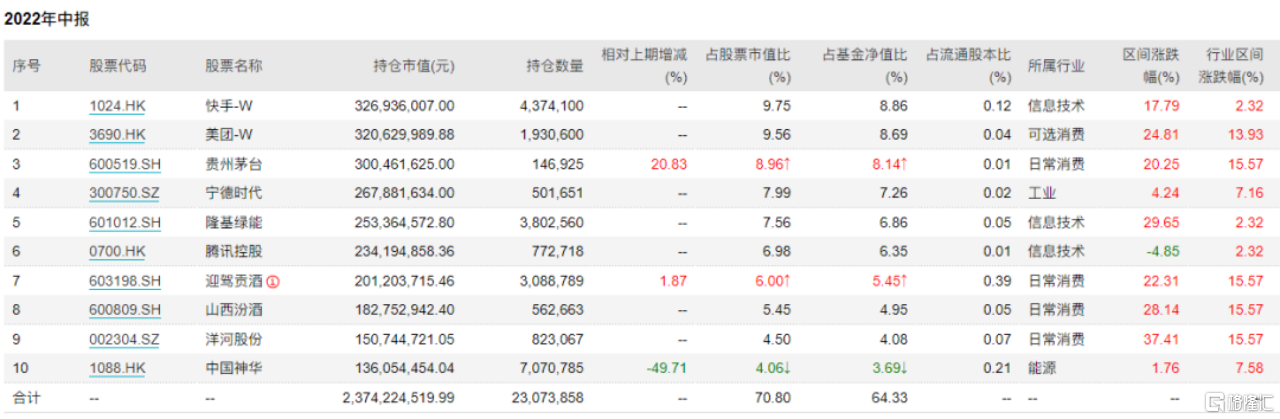The image size is (1280, 419).
Task: Select the stock name 隆基绿能
Action: pyautogui.click(x=234, y=222)
